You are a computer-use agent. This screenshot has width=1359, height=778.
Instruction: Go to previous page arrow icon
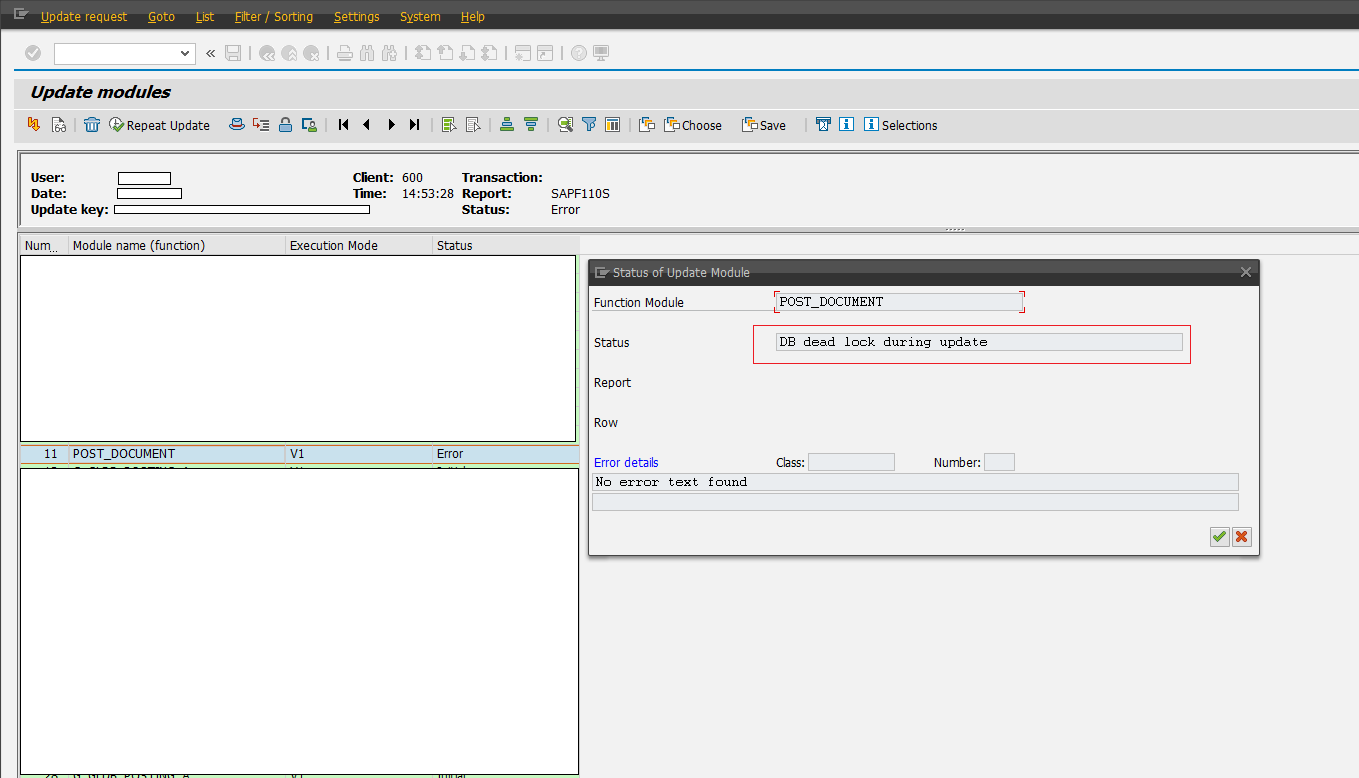tap(367, 125)
